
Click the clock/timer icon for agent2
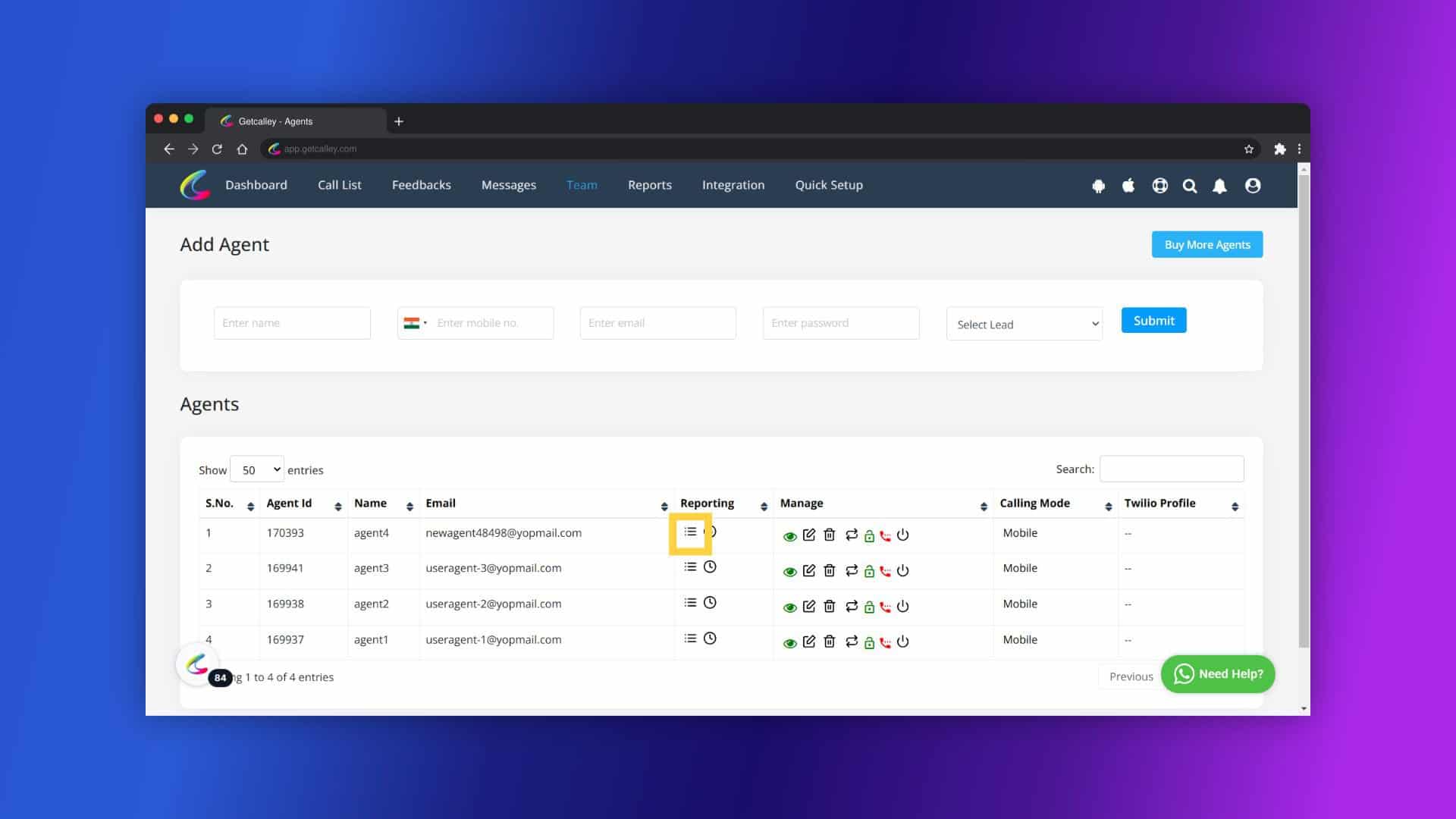(709, 602)
